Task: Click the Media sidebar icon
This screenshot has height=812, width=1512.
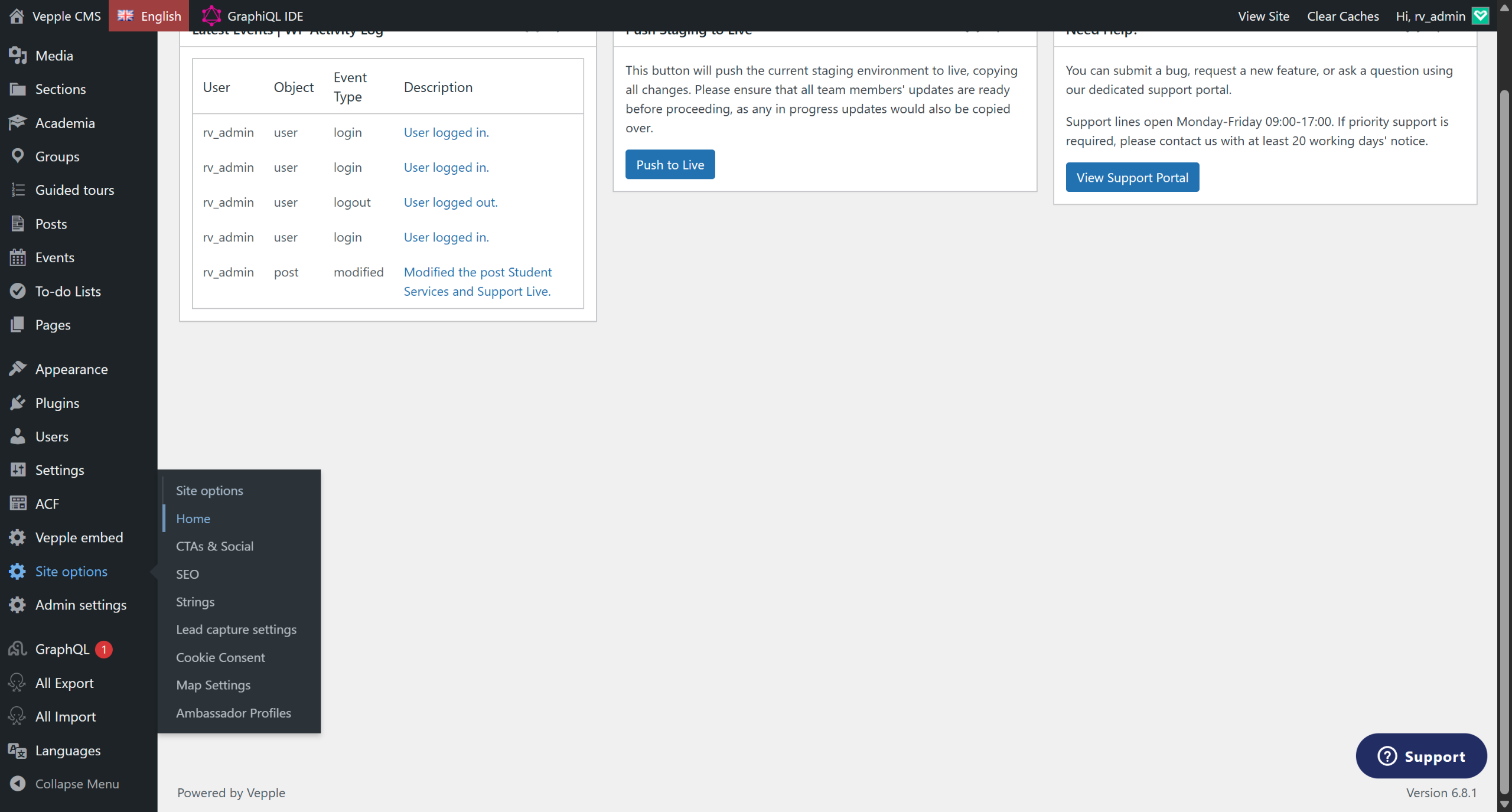Action: [18, 56]
